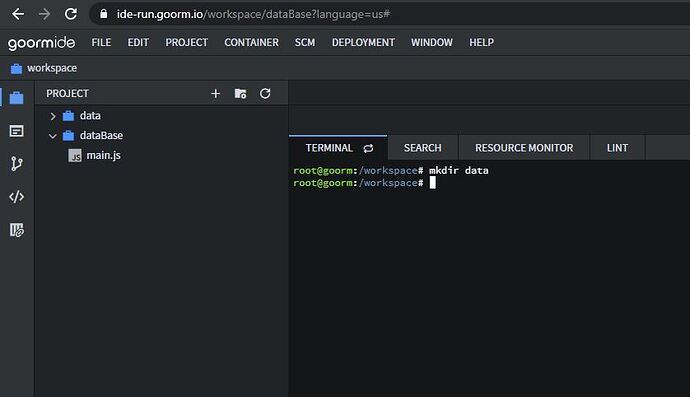Refresh the project tree

265,93
